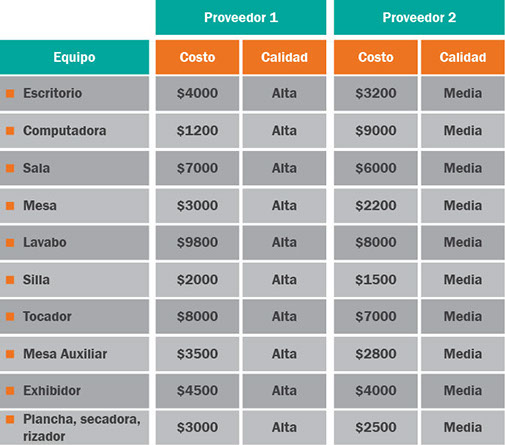Select the $9000 Computadora cost for Proveedor 2
This screenshot has width=505, height=445.
point(376,131)
